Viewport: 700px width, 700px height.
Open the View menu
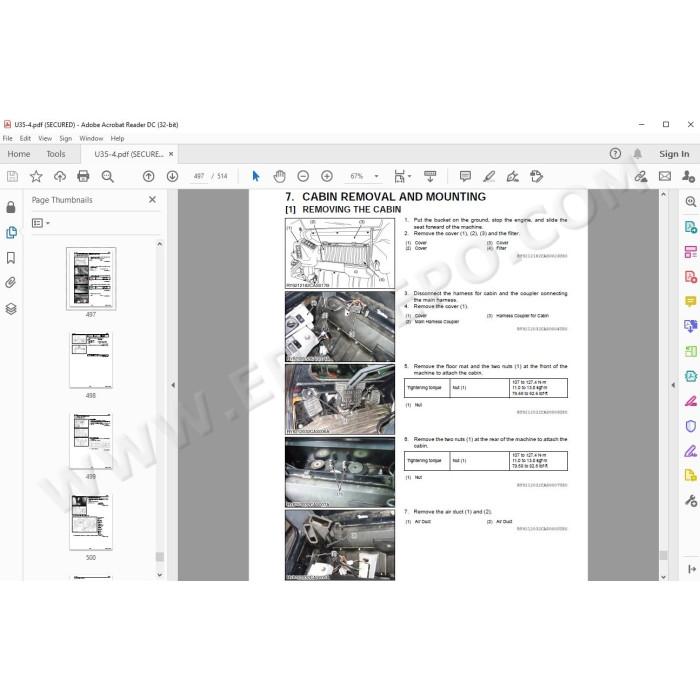point(45,138)
